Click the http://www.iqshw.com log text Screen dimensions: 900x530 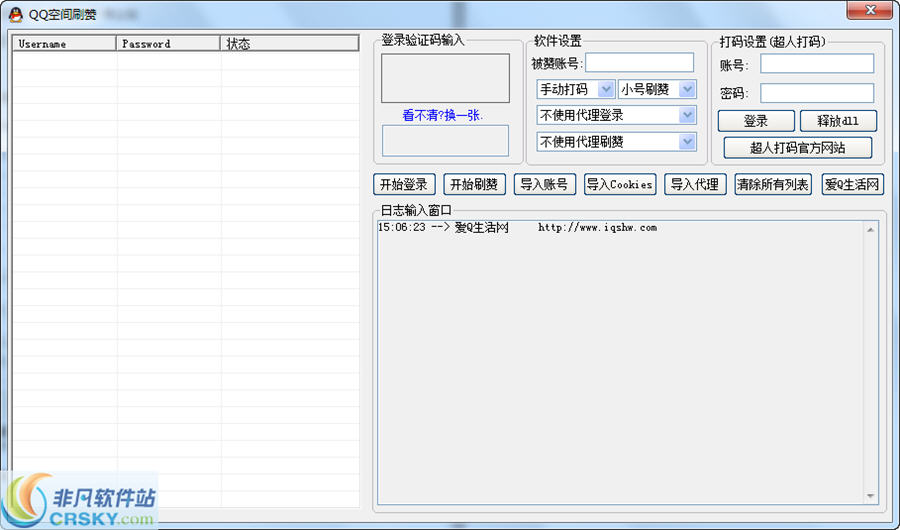tap(598, 228)
